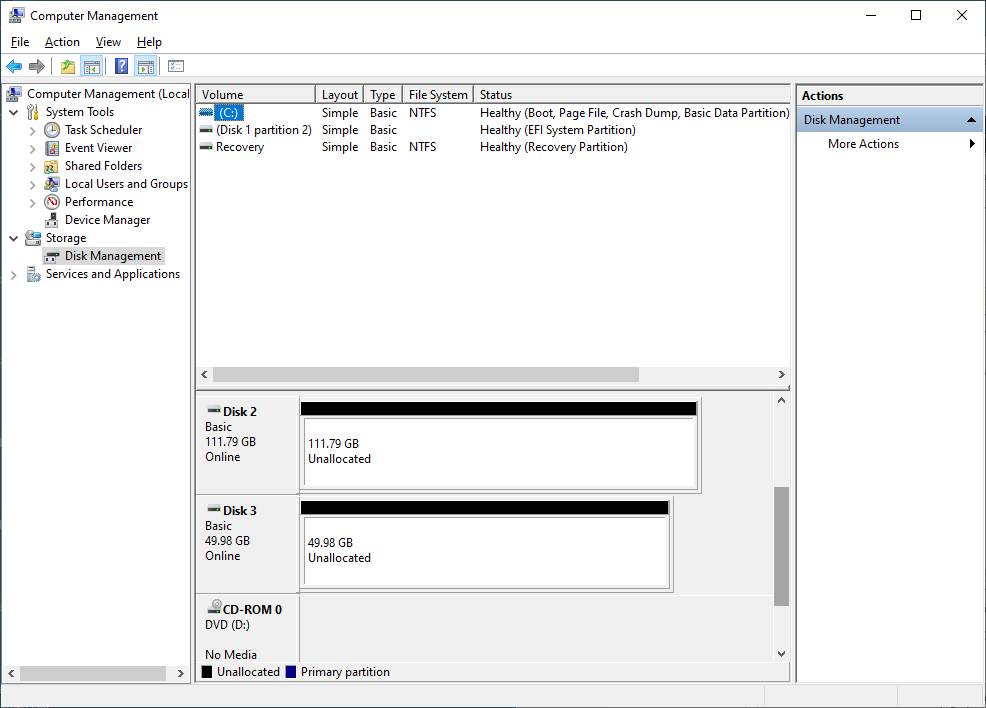The width and height of the screenshot is (986, 708).
Task: Select the Device Manager tree item
Action: 108,220
